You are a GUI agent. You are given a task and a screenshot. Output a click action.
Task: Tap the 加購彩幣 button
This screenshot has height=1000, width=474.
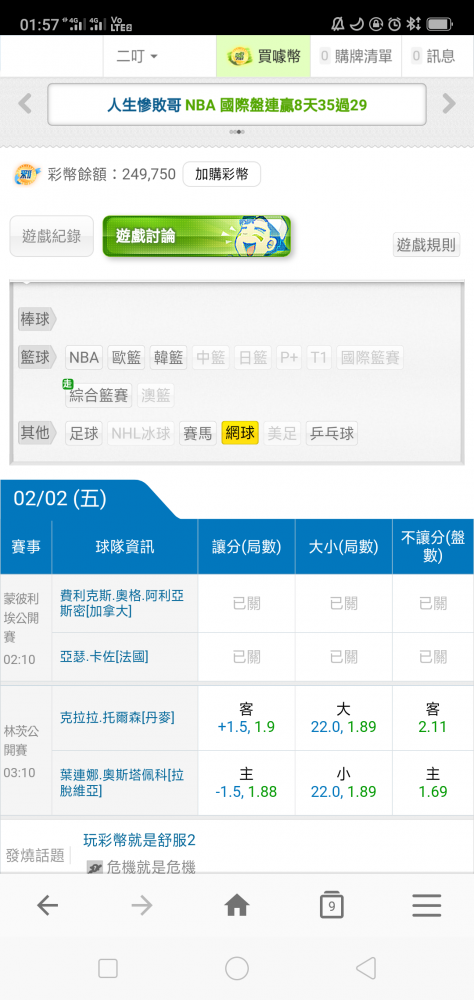[221, 174]
